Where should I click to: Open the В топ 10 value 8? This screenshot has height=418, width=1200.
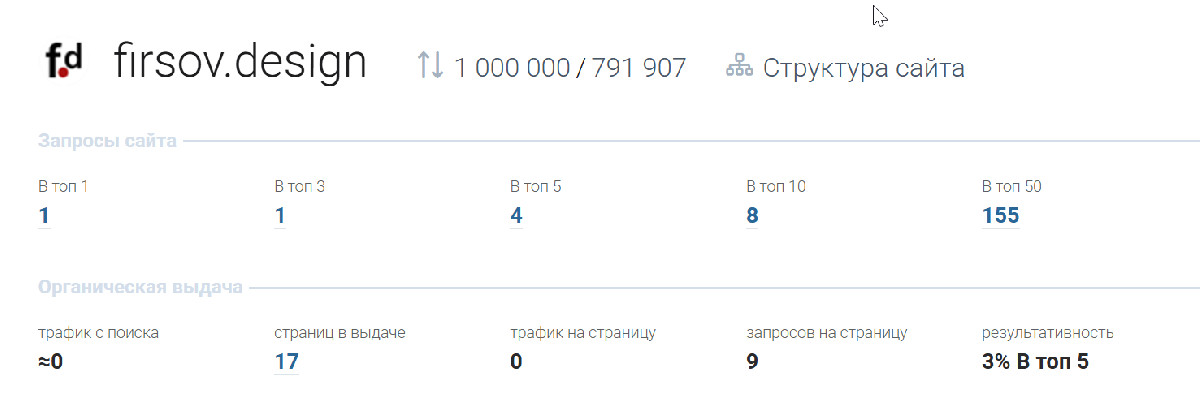pos(752,215)
